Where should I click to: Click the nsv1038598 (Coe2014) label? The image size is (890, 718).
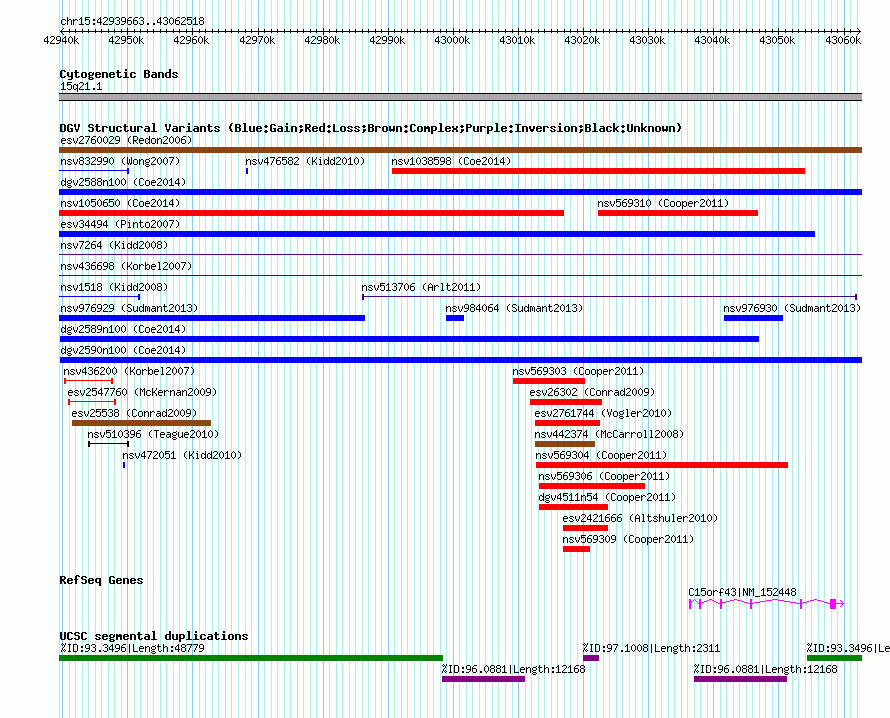click(x=451, y=161)
